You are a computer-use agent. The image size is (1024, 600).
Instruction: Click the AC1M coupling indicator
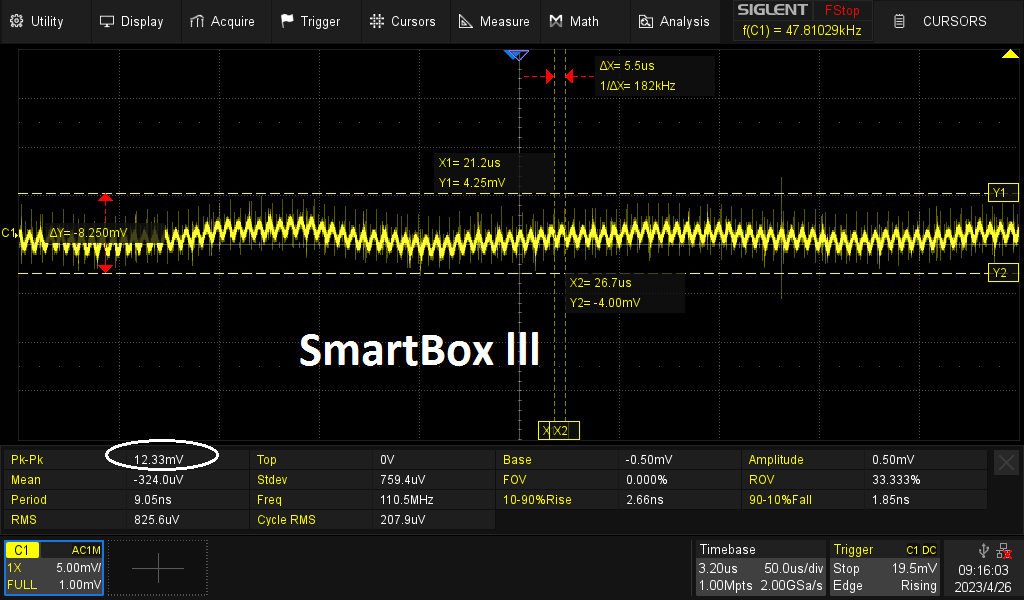(x=86, y=550)
